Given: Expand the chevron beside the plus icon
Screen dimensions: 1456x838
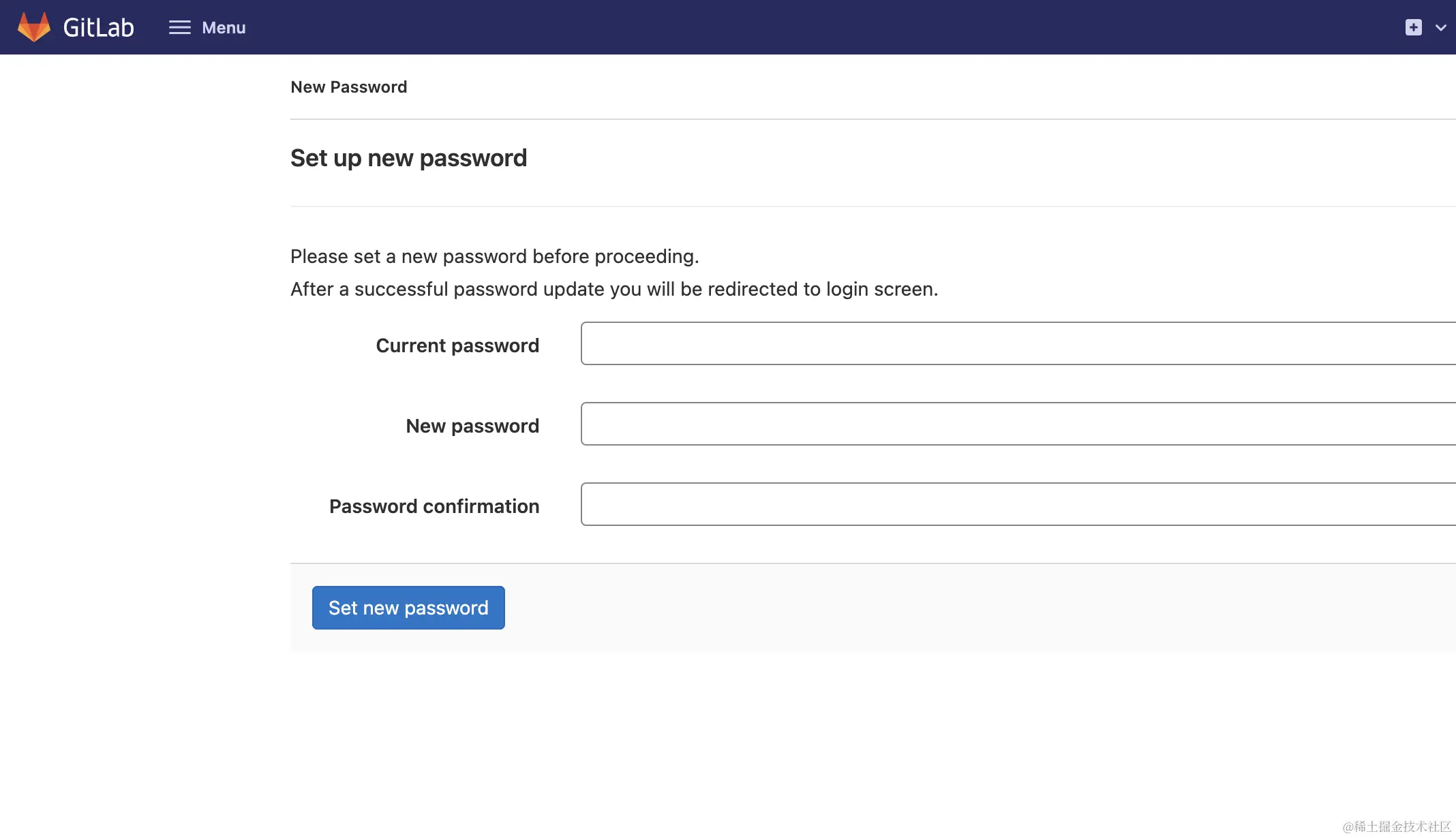Looking at the screenshot, I should [1440, 28].
